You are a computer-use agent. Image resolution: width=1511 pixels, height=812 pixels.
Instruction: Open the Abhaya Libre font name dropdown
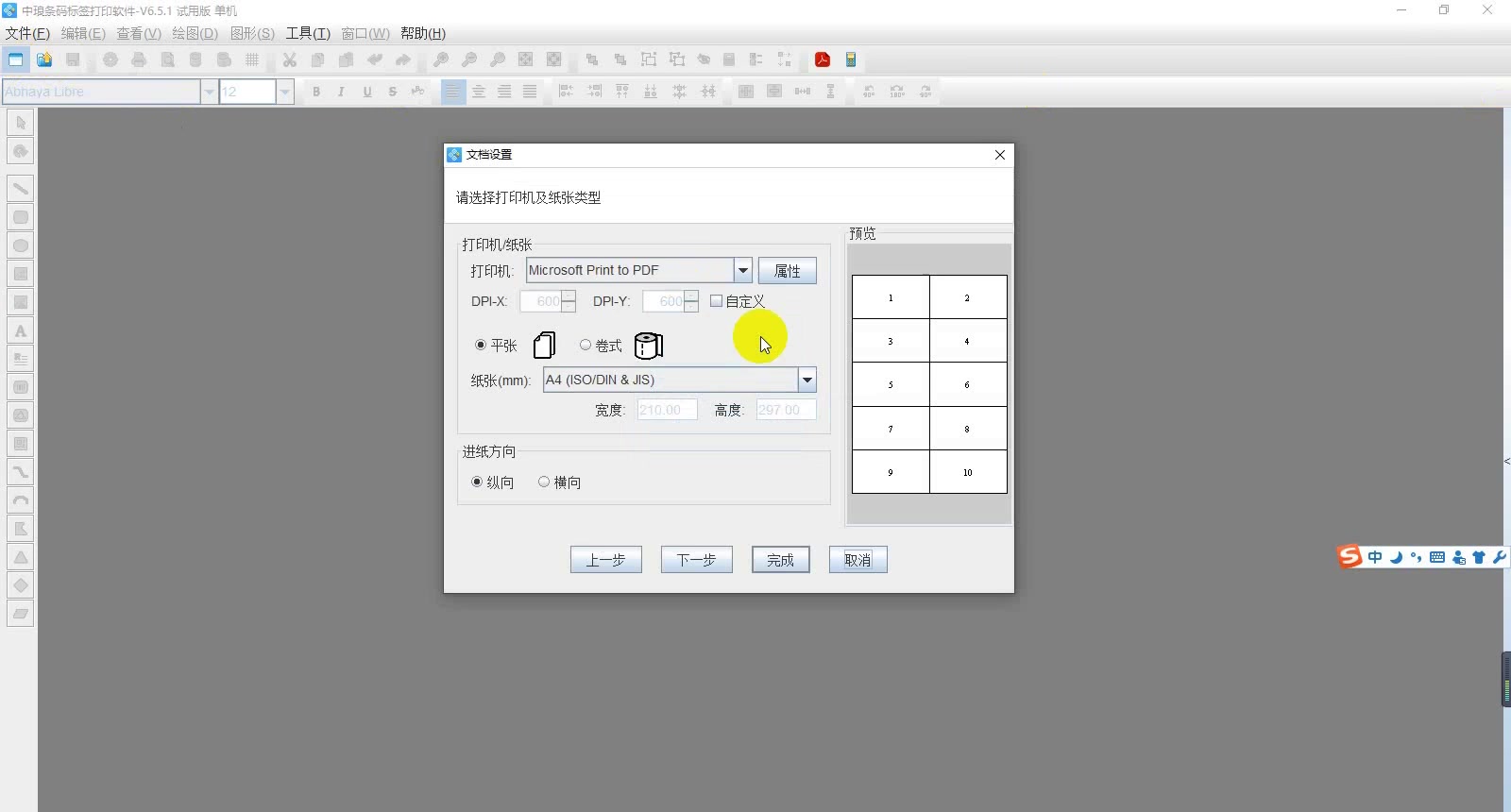209,92
